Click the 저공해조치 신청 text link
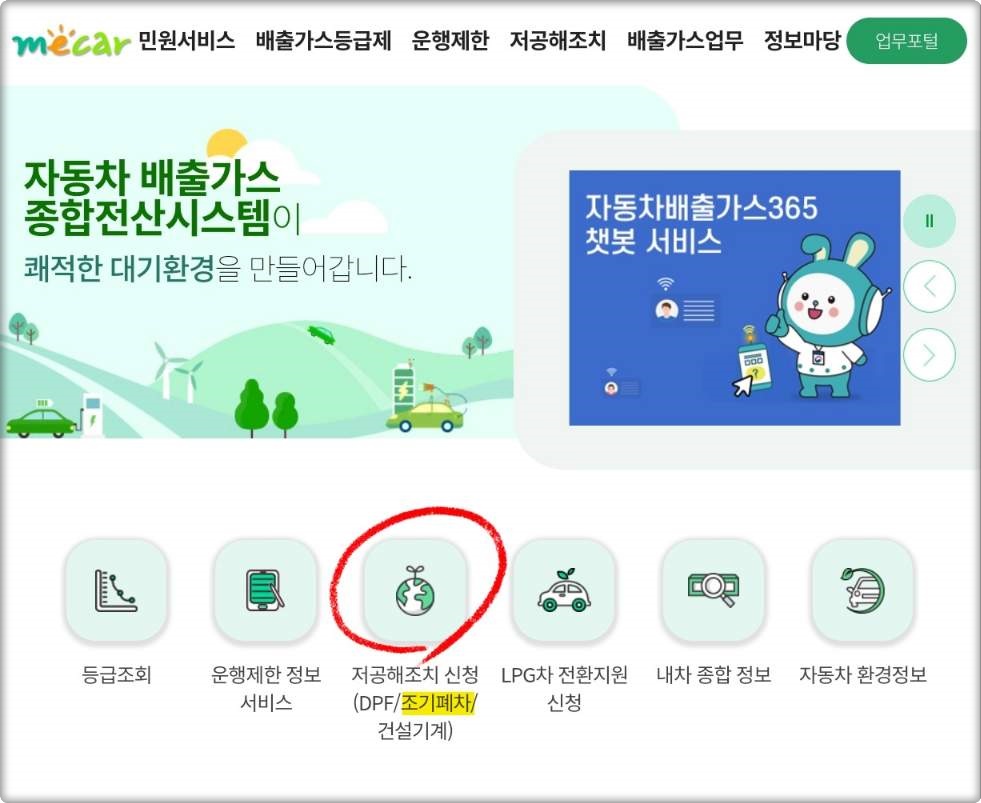Screen dimensions: 981x803 coord(415,675)
